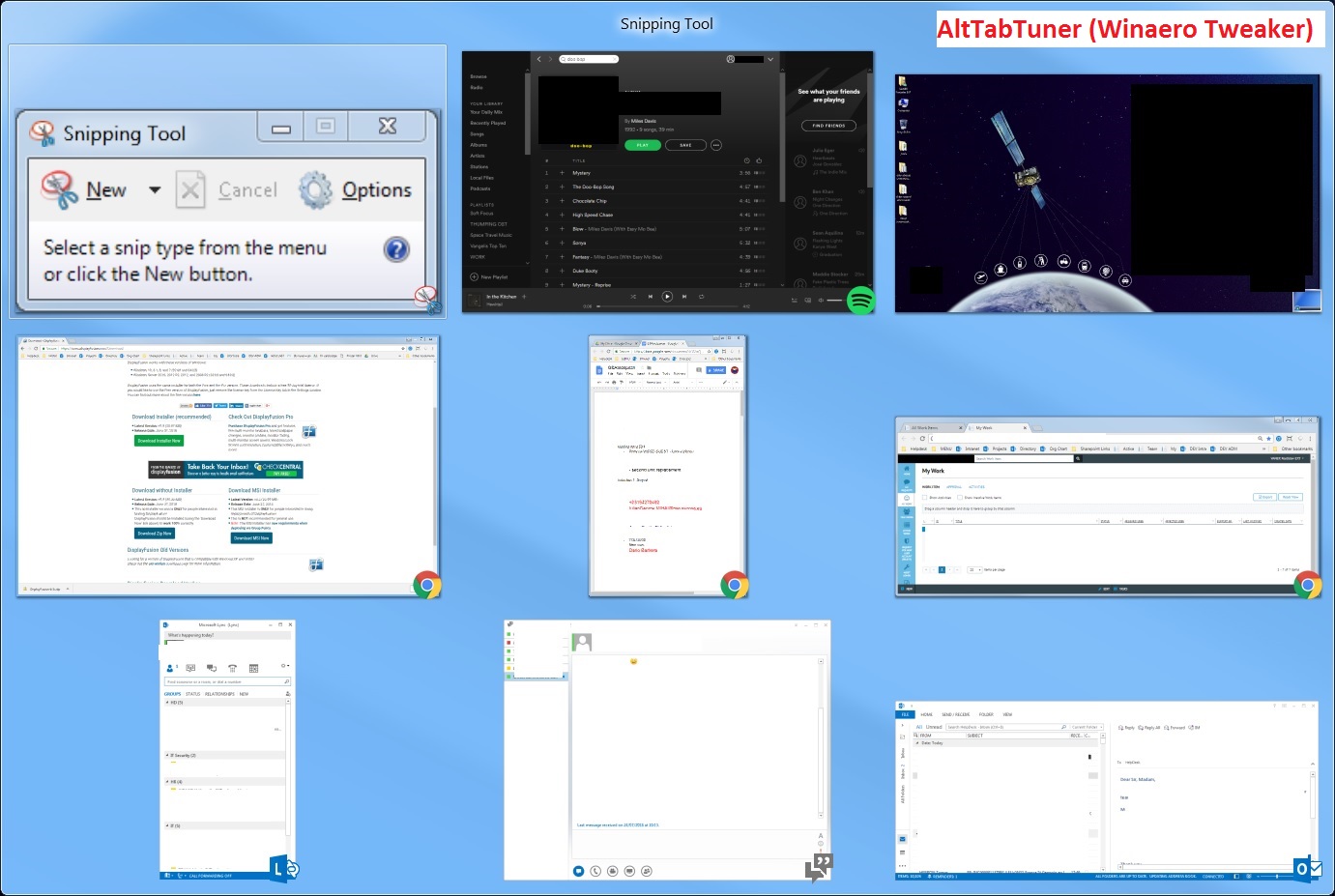Select the satellite desktop thumbnail
The width and height of the screenshot is (1335, 896).
coord(1108,193)
